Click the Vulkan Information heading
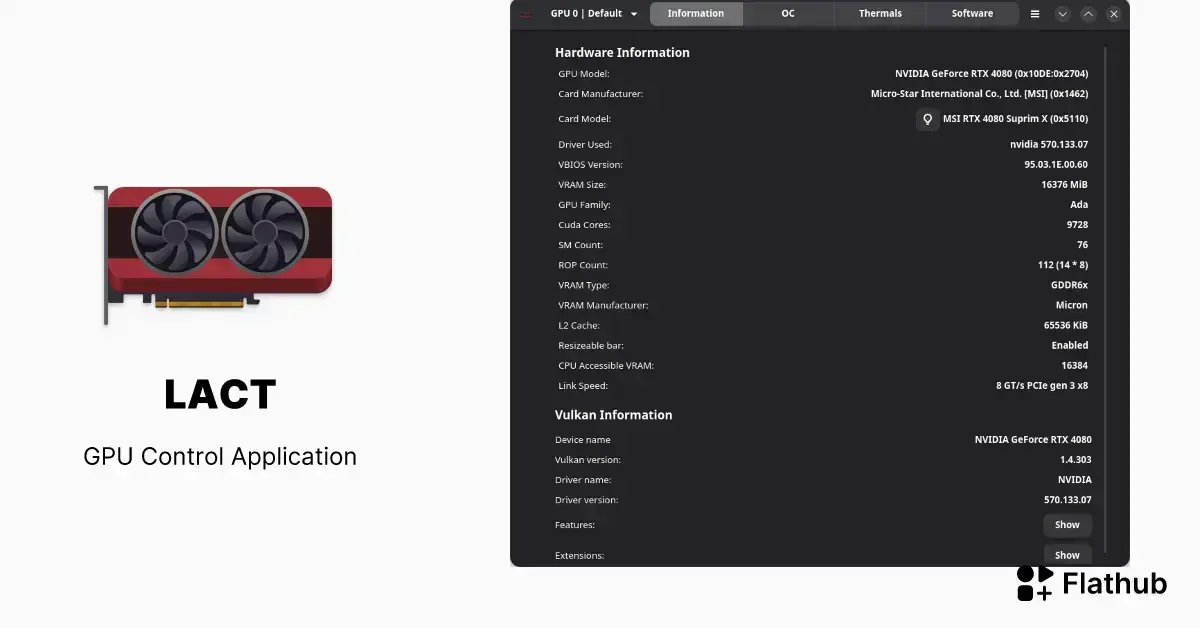 (x=613, y=415)
